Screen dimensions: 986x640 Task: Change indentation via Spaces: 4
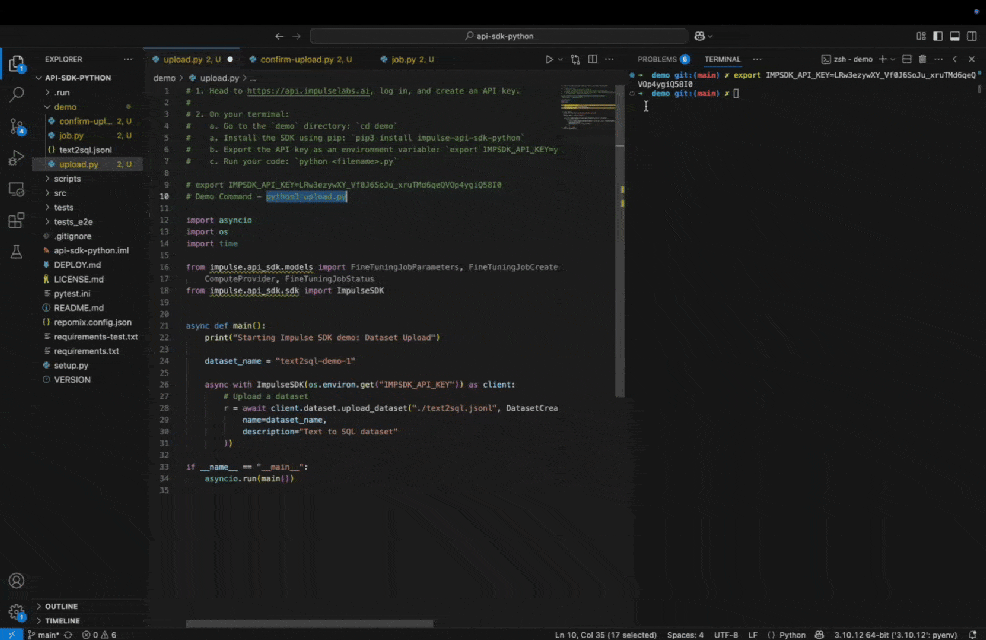pyautogui.click(x=685, y=635)
